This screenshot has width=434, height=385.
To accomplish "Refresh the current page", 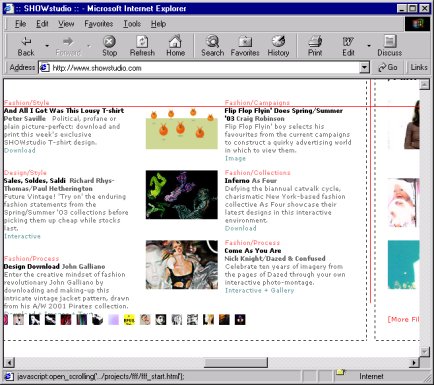I will pyautogui.click(x=142, y=46).
